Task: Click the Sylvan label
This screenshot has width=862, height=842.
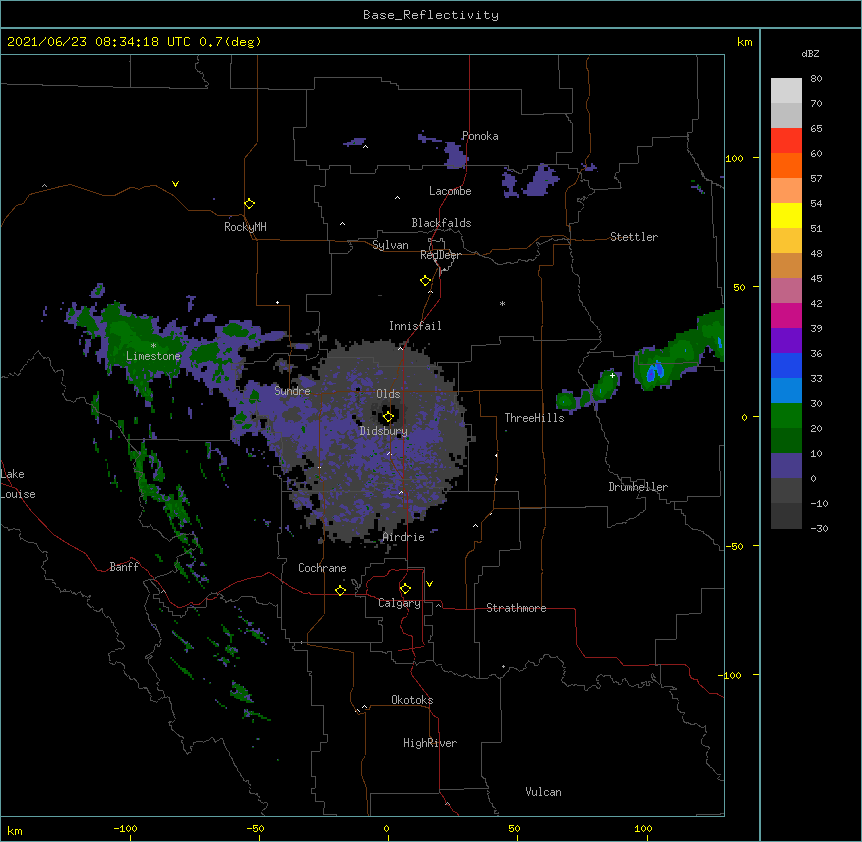Action: (x=390, y=245)
